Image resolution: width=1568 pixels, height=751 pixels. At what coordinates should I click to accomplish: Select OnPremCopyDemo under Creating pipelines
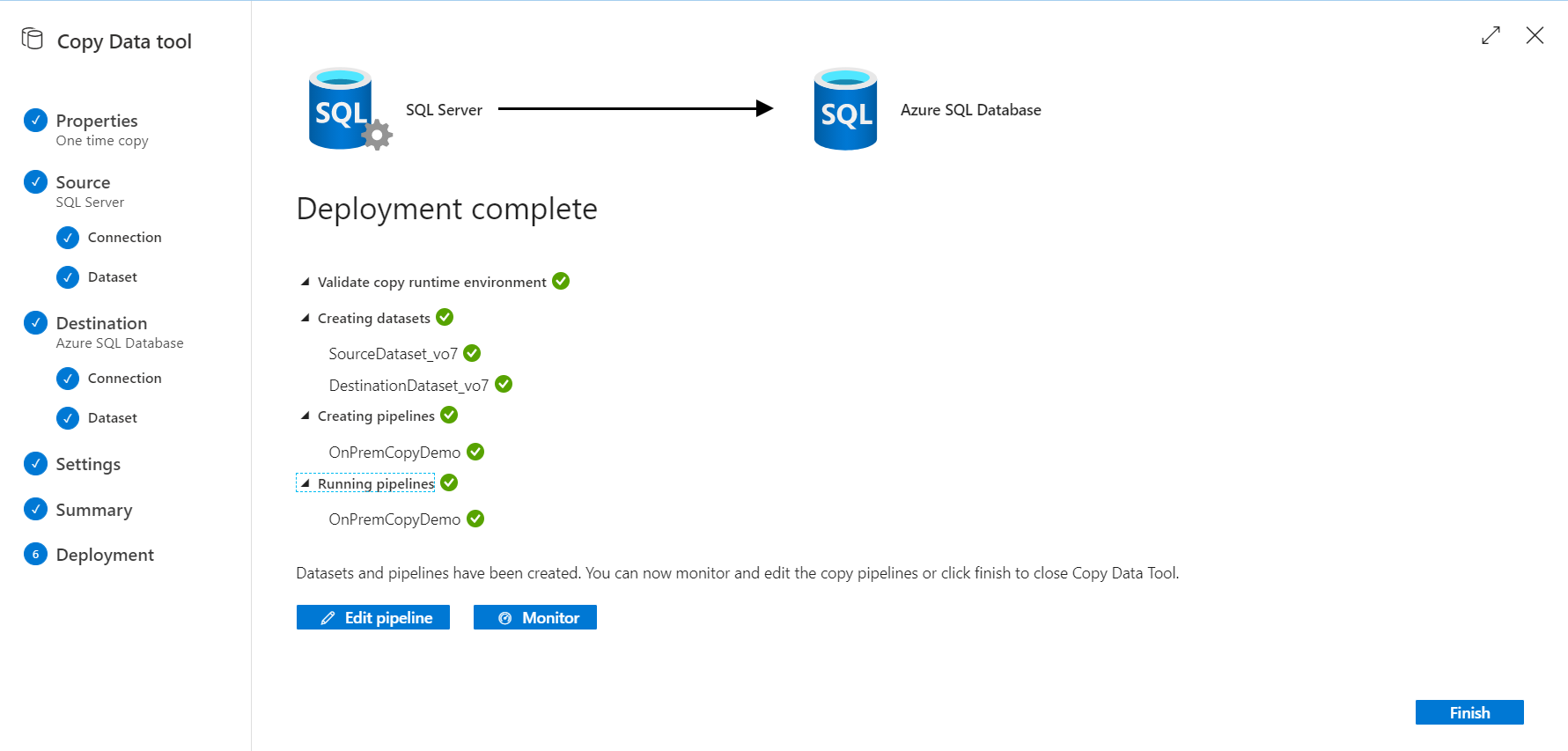tap(394, 453)
